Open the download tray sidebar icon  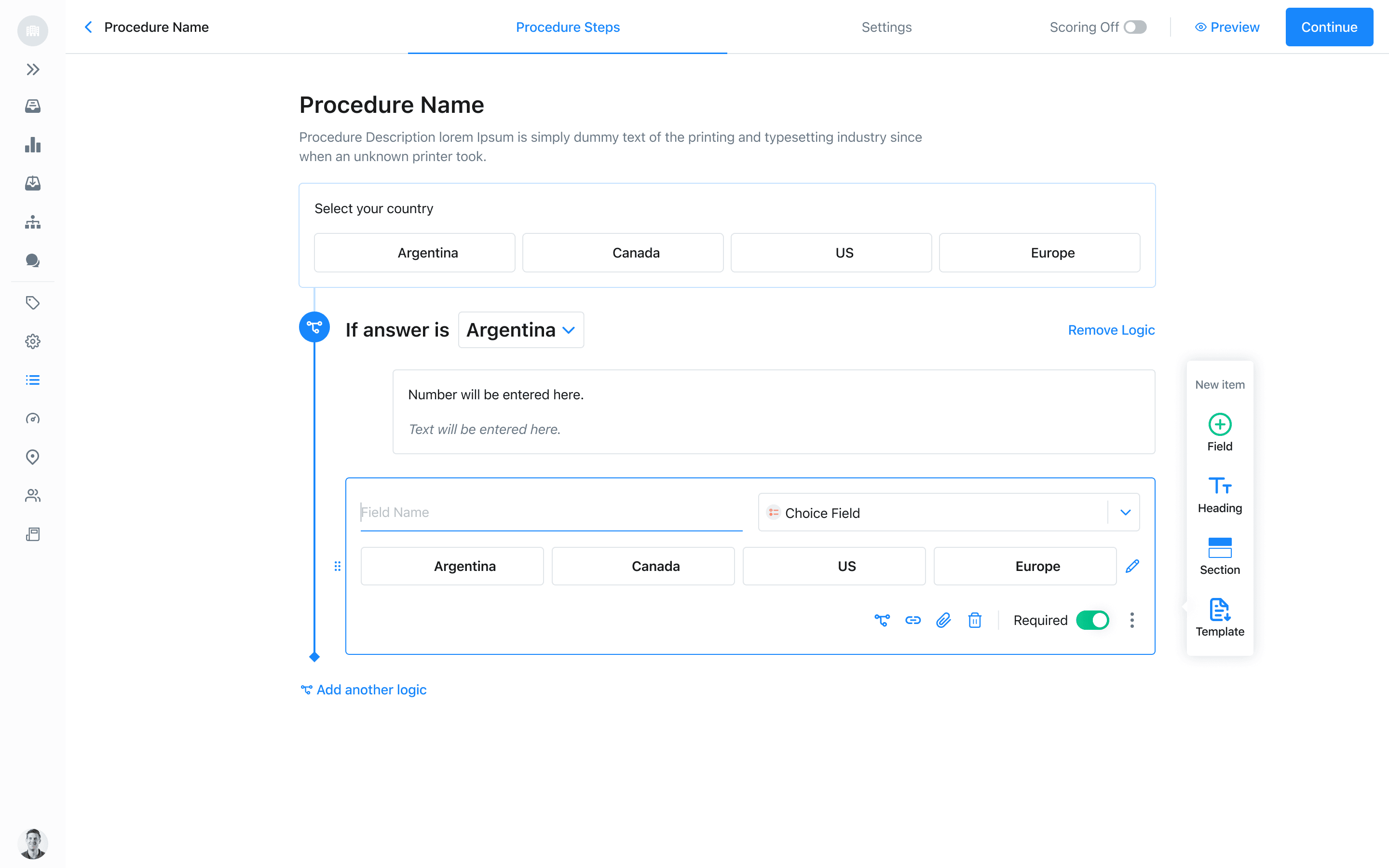tap(33, 183)
